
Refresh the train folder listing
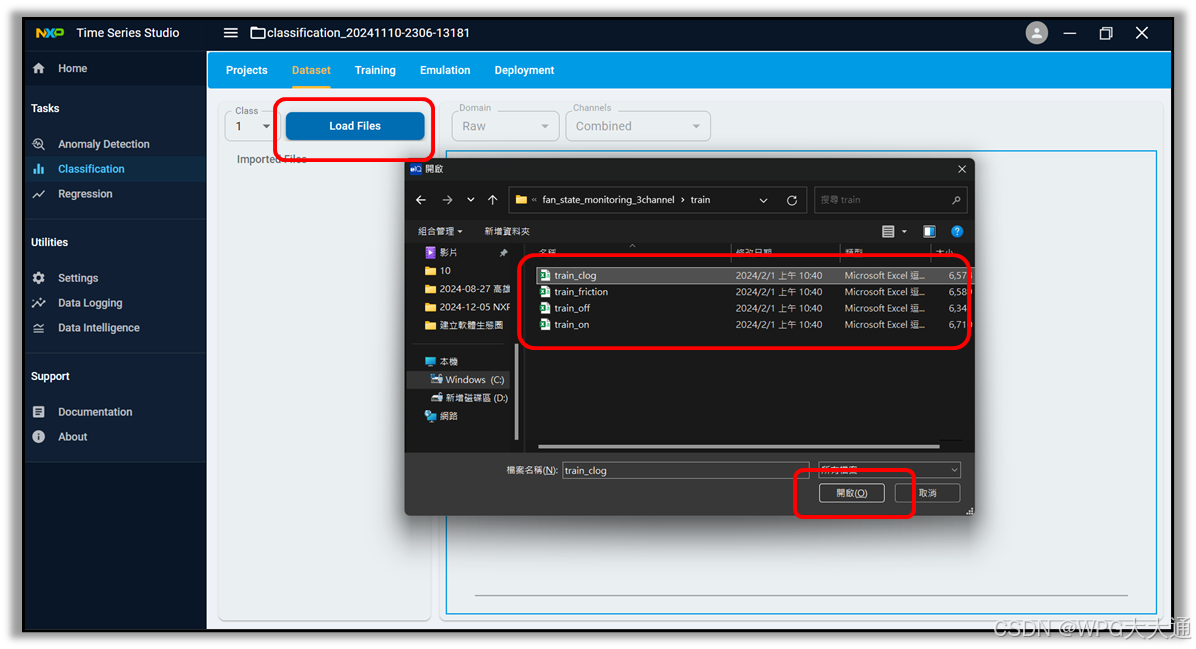point(792,200)
